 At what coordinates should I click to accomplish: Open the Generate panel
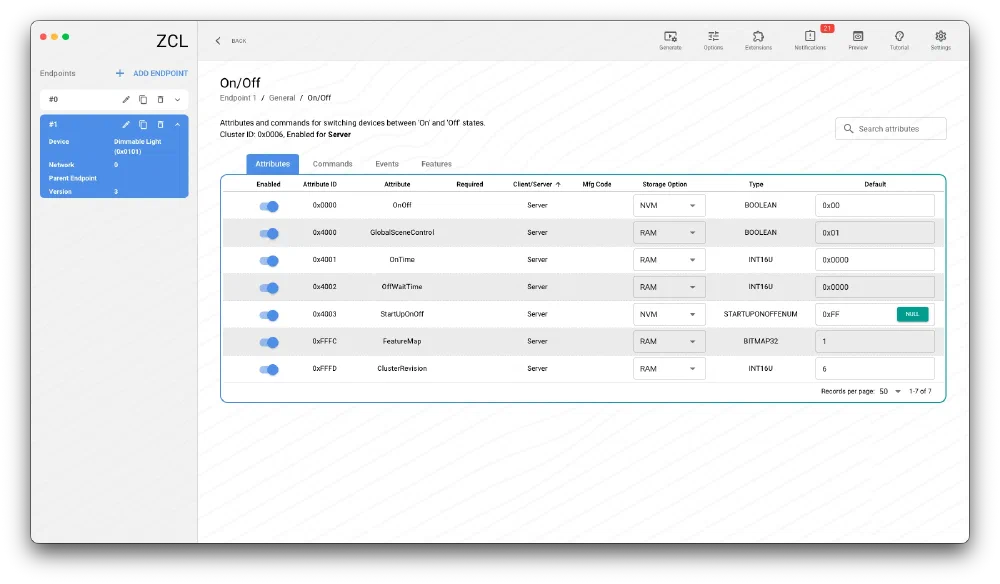pos(670,39)
